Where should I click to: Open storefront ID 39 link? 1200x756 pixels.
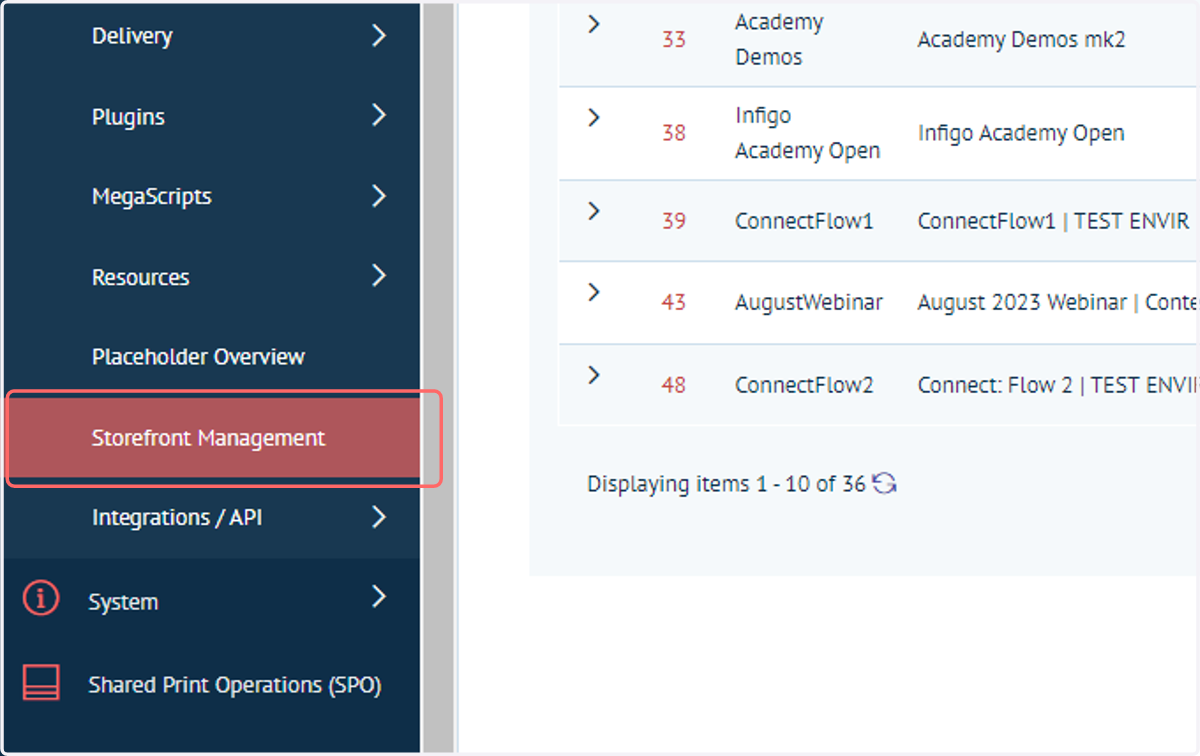(674, 222)
